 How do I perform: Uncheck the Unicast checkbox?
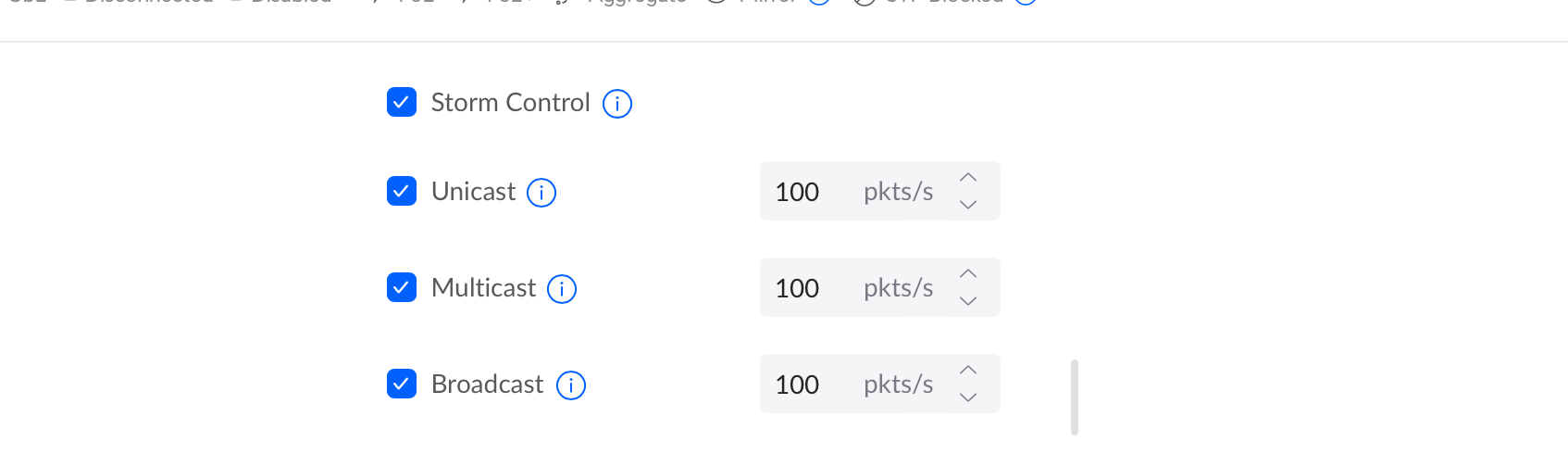[402, 191]
